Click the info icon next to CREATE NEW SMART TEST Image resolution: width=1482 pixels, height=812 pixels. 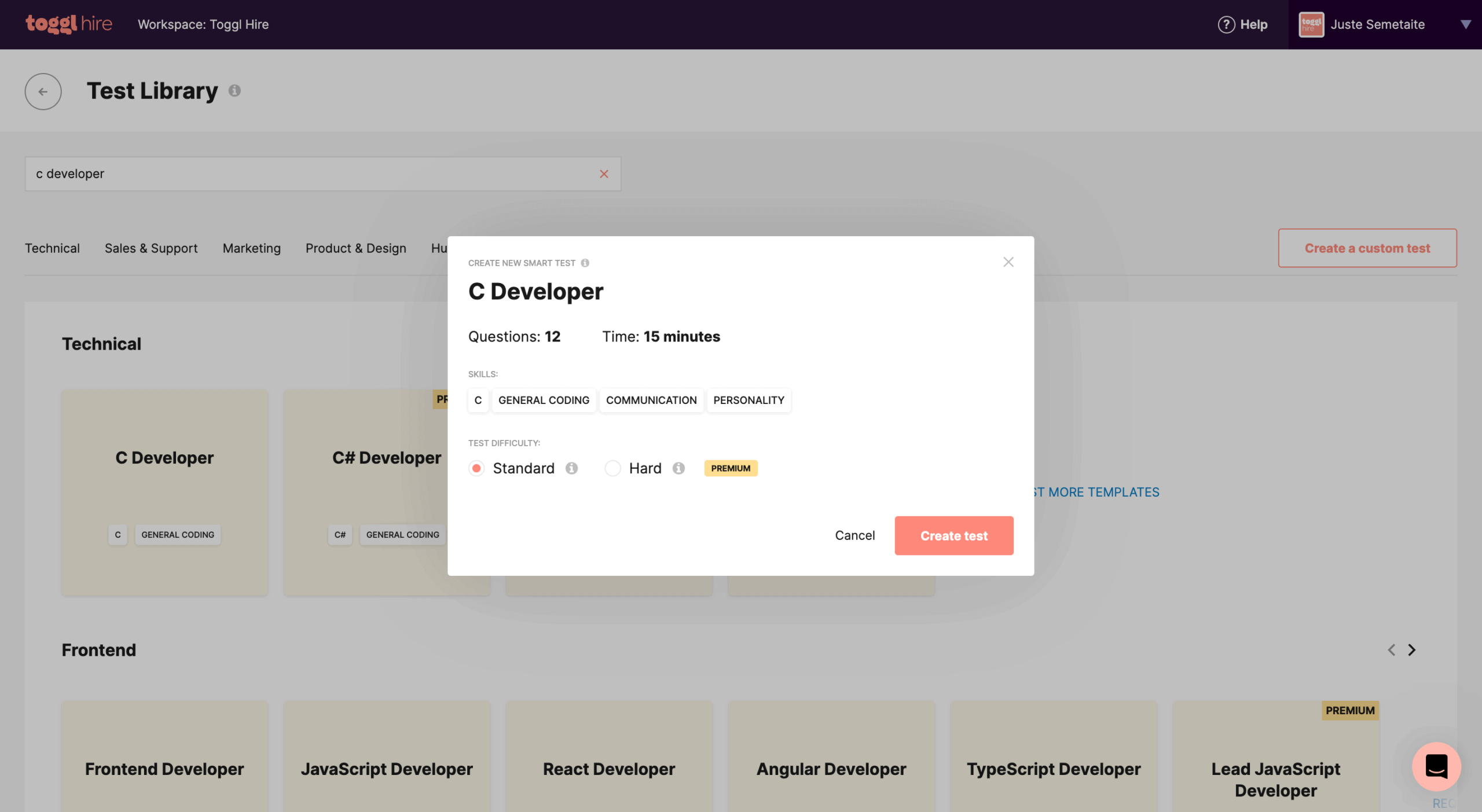point(586,262)
